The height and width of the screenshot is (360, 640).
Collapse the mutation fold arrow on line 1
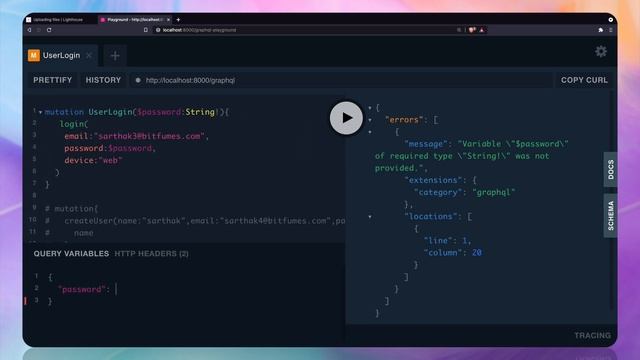click(40, 112)
